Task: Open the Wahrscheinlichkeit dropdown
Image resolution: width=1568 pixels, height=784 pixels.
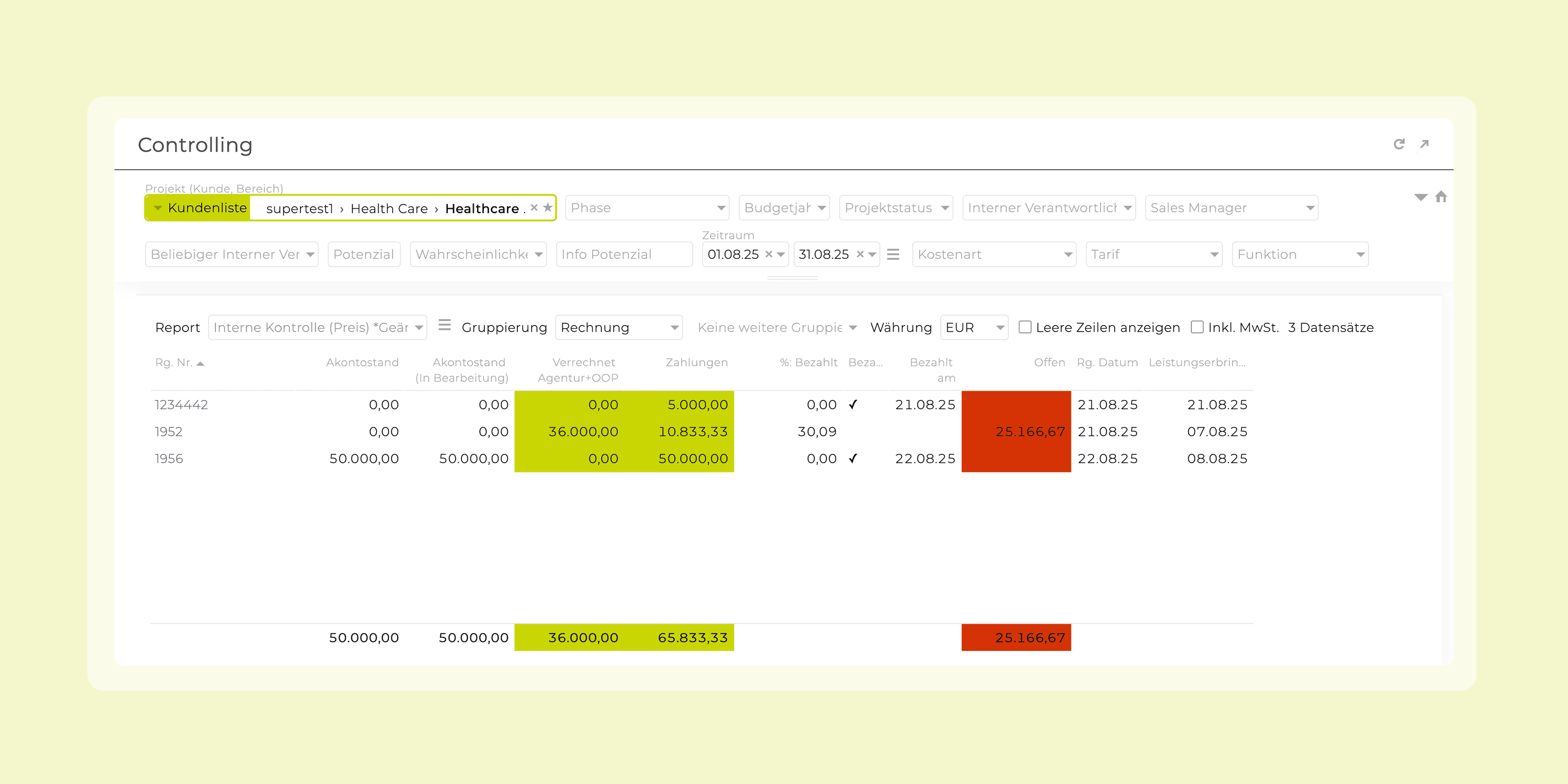Action: [479, 254]
